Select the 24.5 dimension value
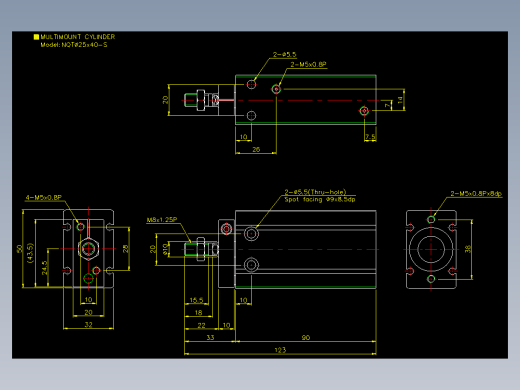 click(x=45, y=268)
